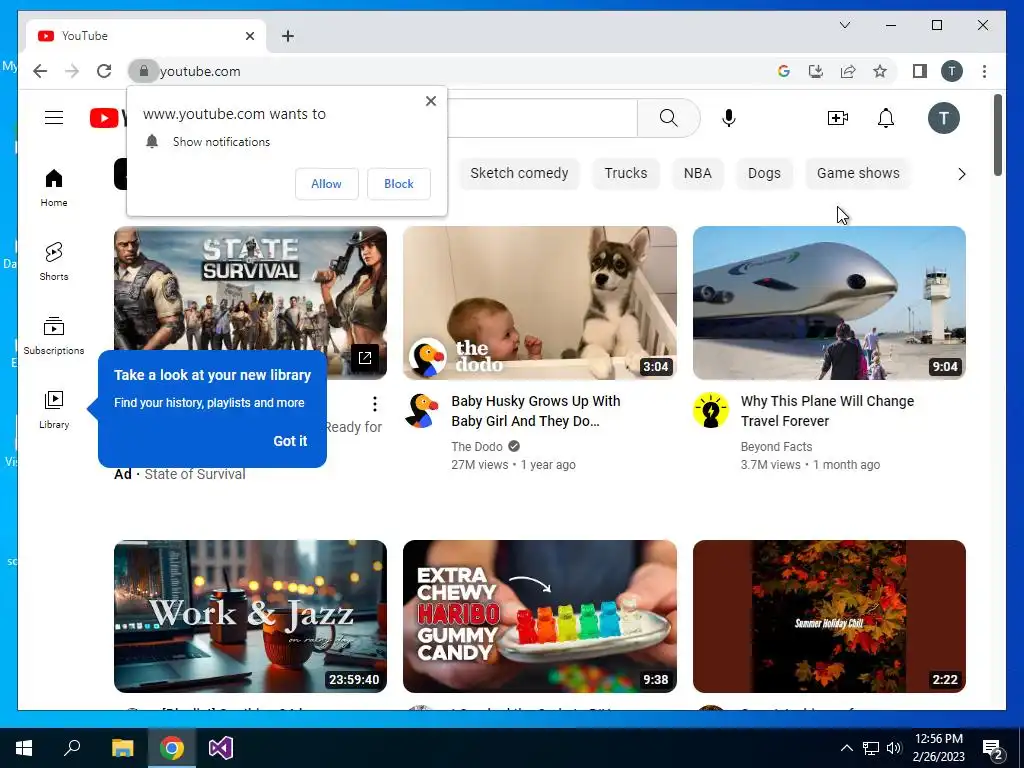Open Library in sidebar
This screenshot has height=768, width=1024.
point(54,409)
